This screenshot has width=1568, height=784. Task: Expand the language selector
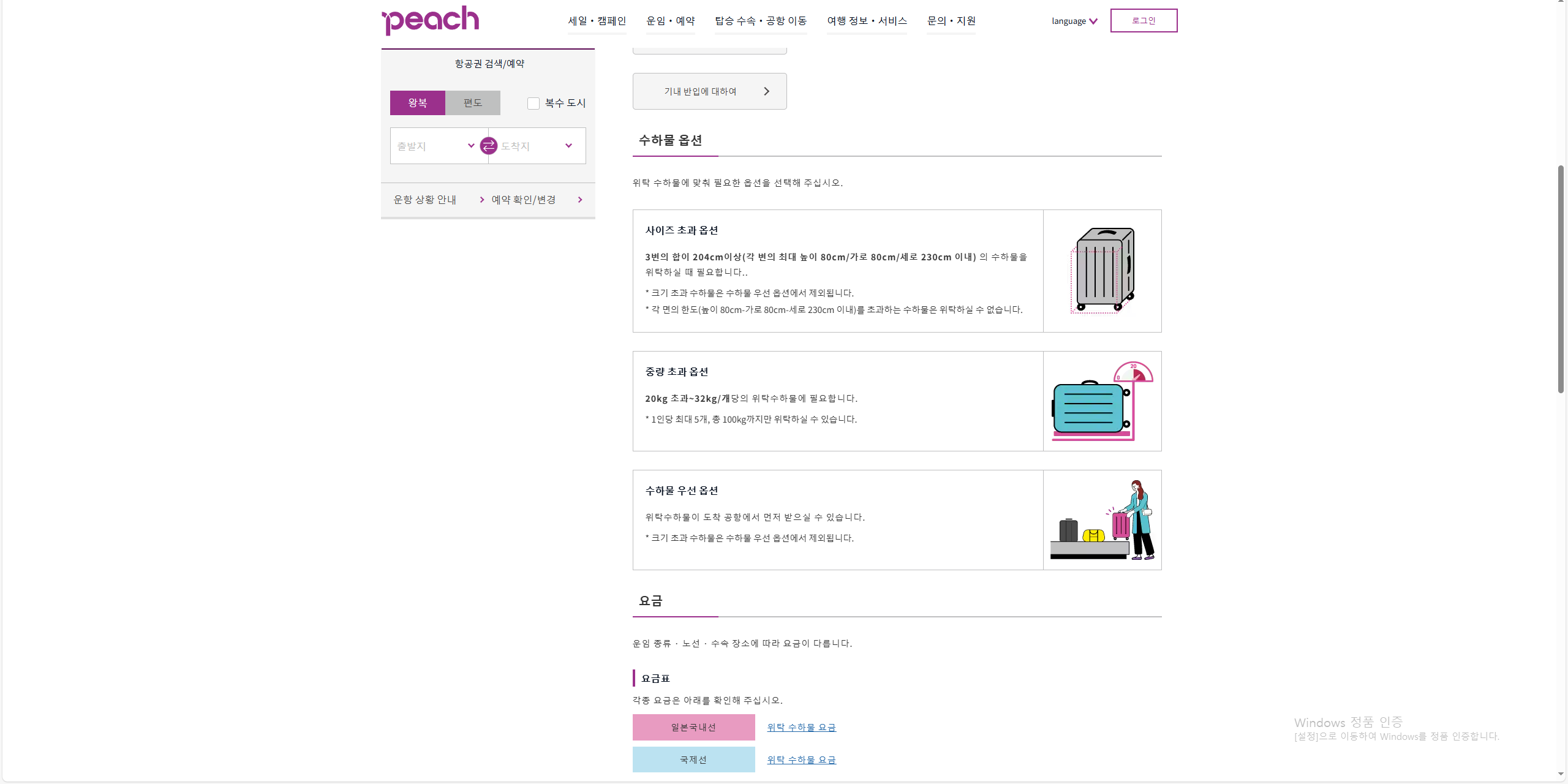pyautogui.click(x=1074, y=21)
